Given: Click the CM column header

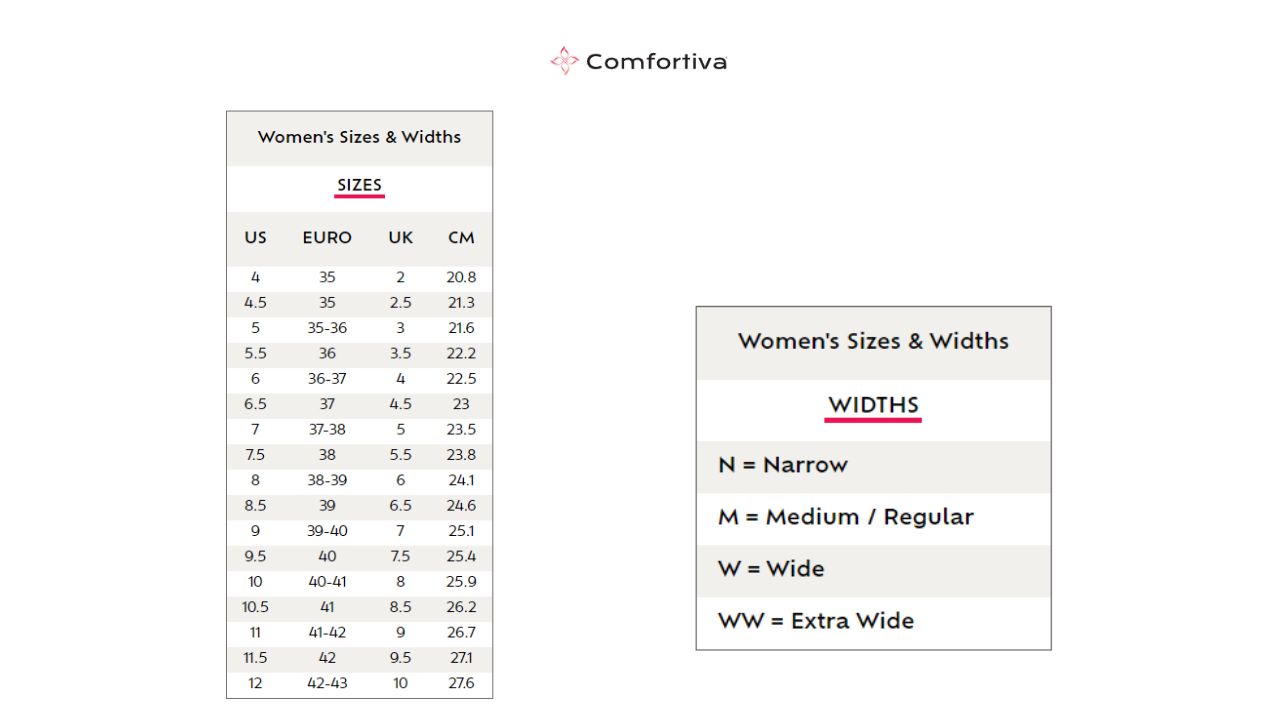Looking at the screenshot, I should 461,238.
